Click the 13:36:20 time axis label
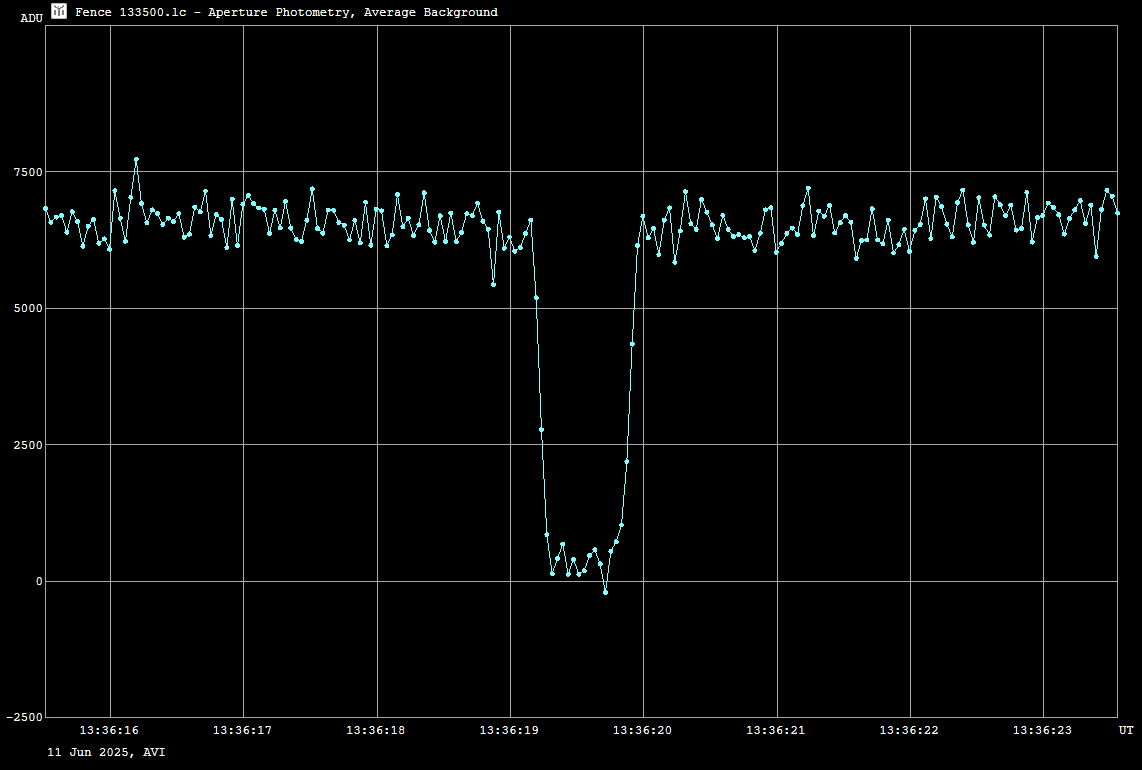Image resolution: width=1142 pixels, height=770 pixels. [643, 731]
